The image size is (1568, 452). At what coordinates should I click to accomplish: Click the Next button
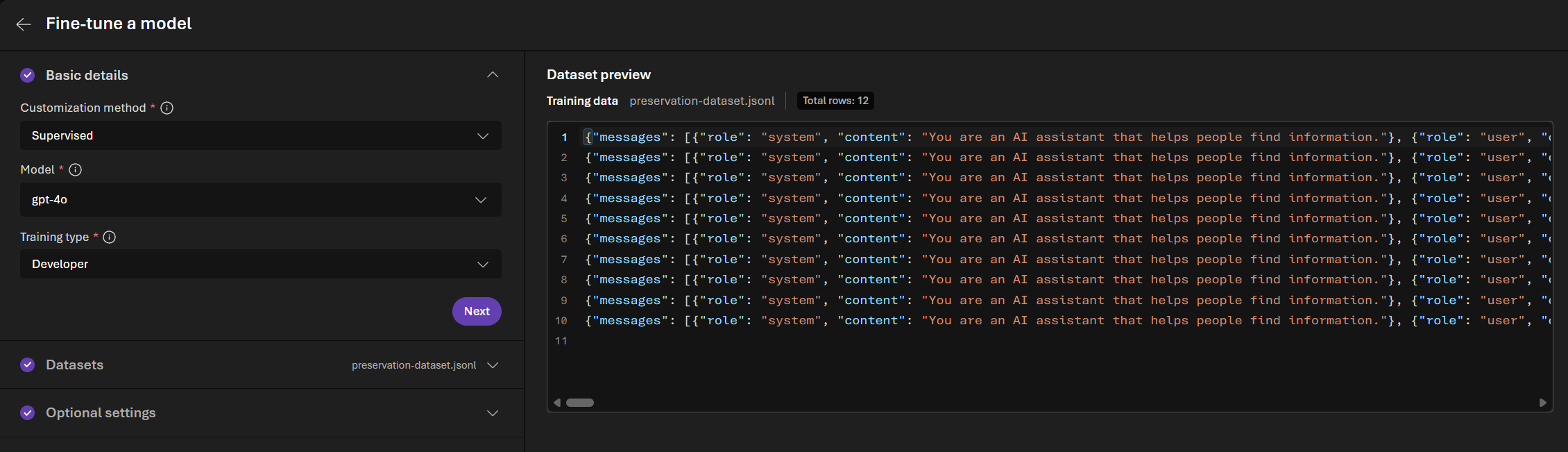click(477, 311)
